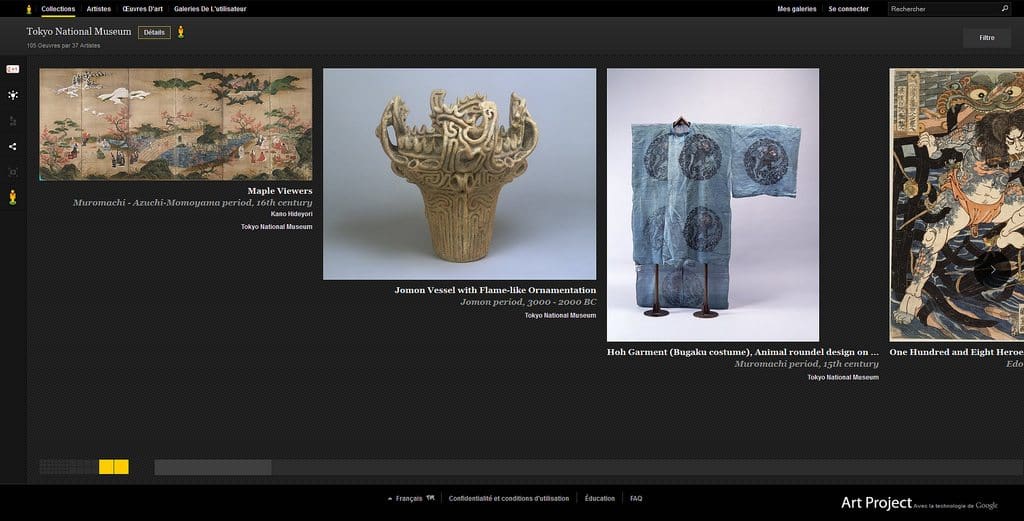Click Tokyo National Museum under Jomon Vessel
Screen dimensions: 1024x521
(560, 315)
